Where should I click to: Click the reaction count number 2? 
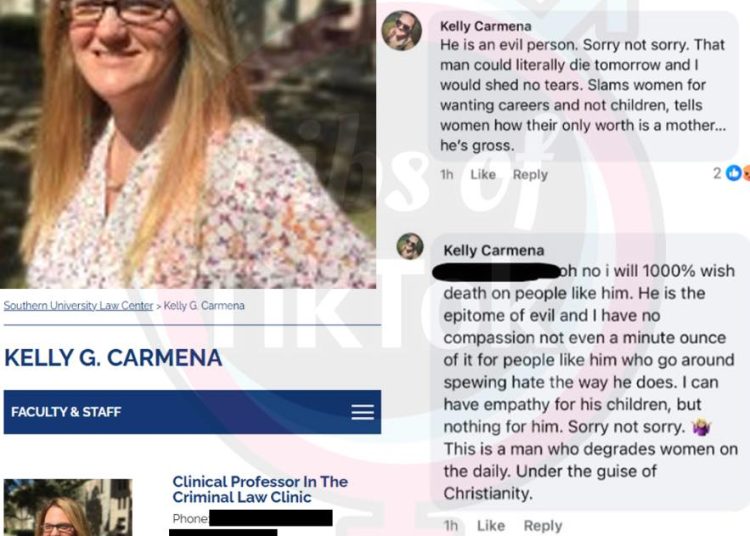(717, 173)
